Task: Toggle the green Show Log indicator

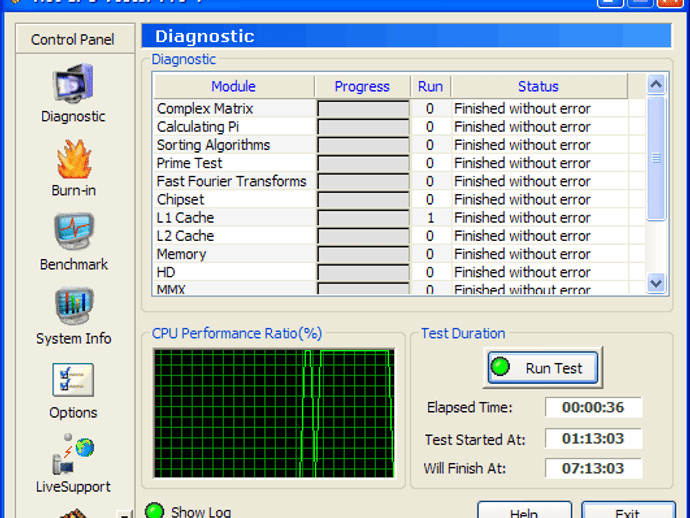Action: 154,511
